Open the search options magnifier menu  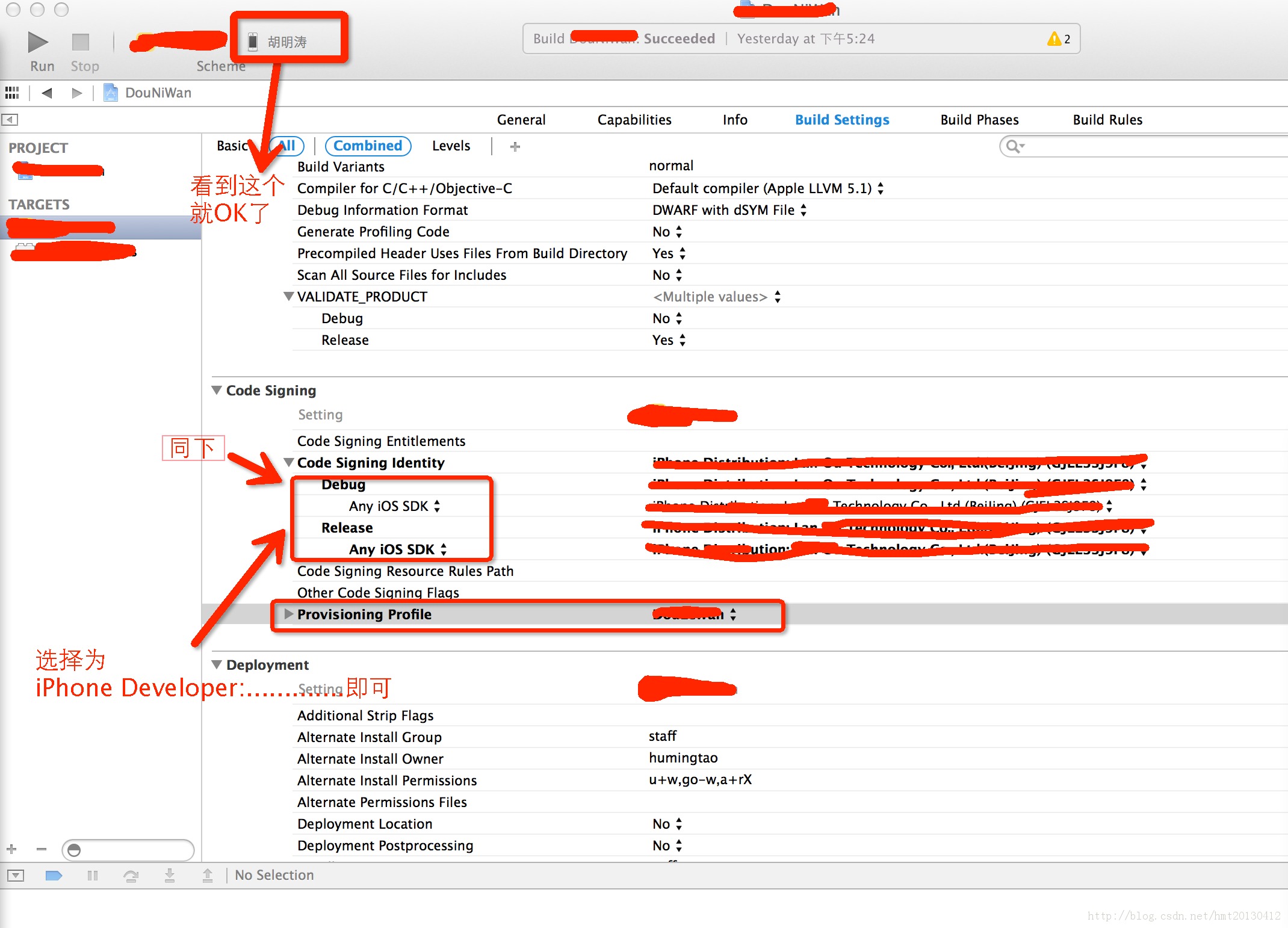pyautogui.click(x=1015, y=146)
